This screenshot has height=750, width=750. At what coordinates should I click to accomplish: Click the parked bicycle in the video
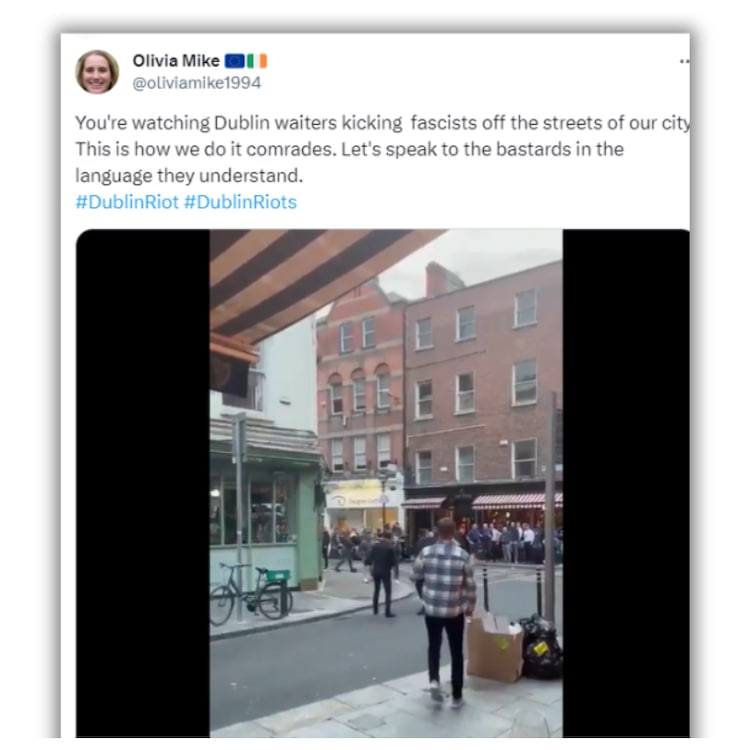point(250,593)
